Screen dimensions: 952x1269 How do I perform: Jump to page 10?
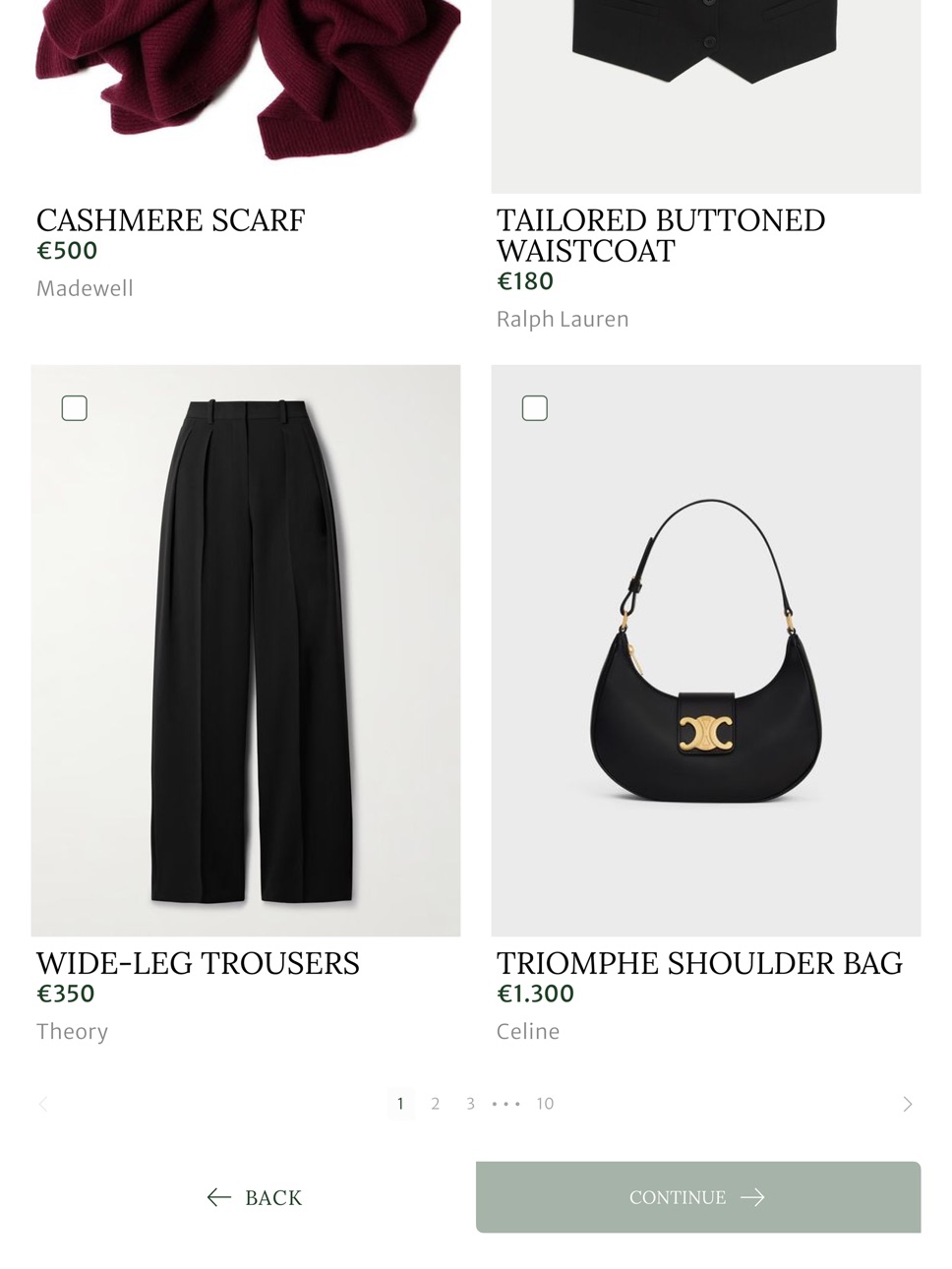[545, 1104]
